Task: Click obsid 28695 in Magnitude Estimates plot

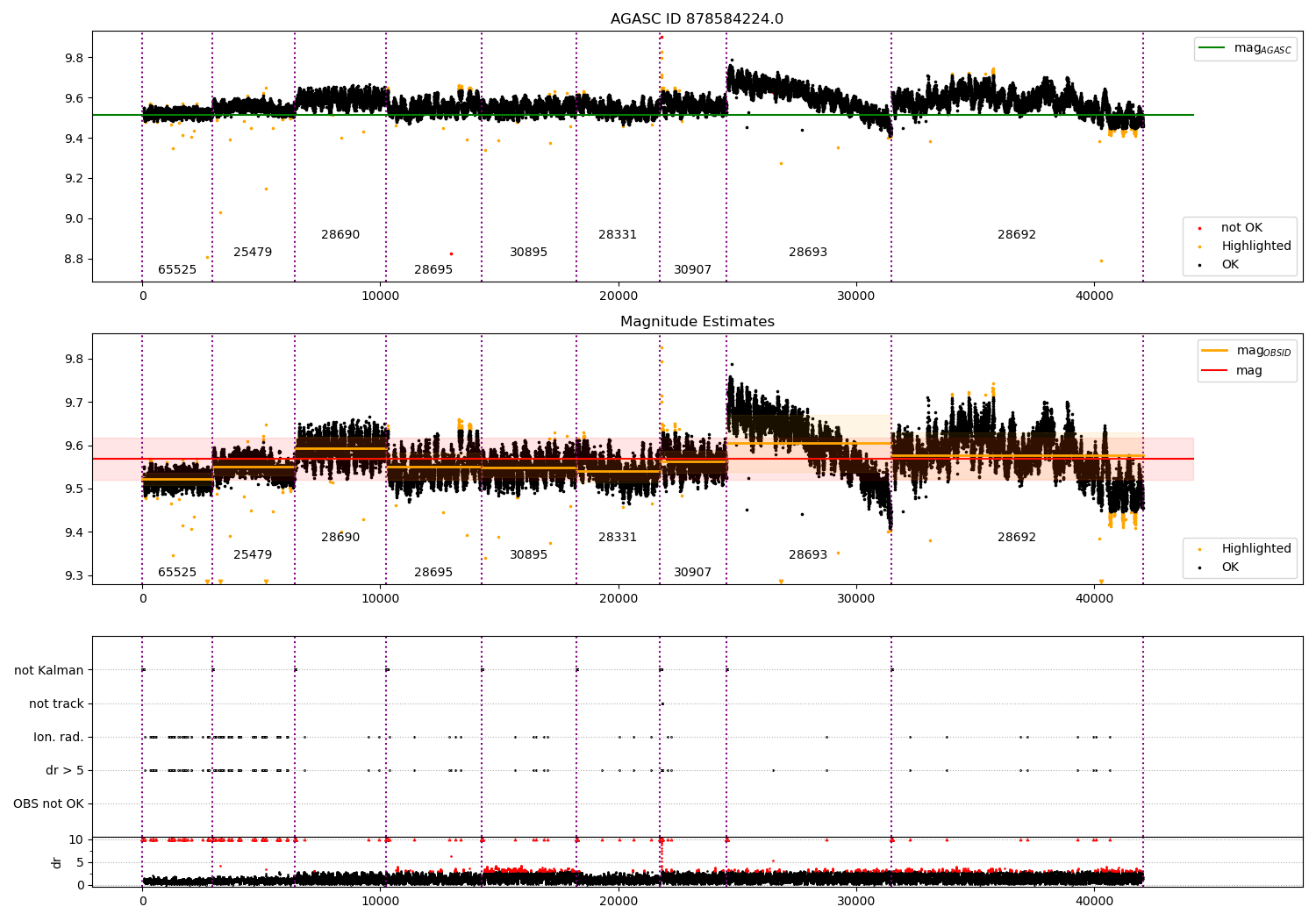Action: pyautogui.click(x=433, y=573)
